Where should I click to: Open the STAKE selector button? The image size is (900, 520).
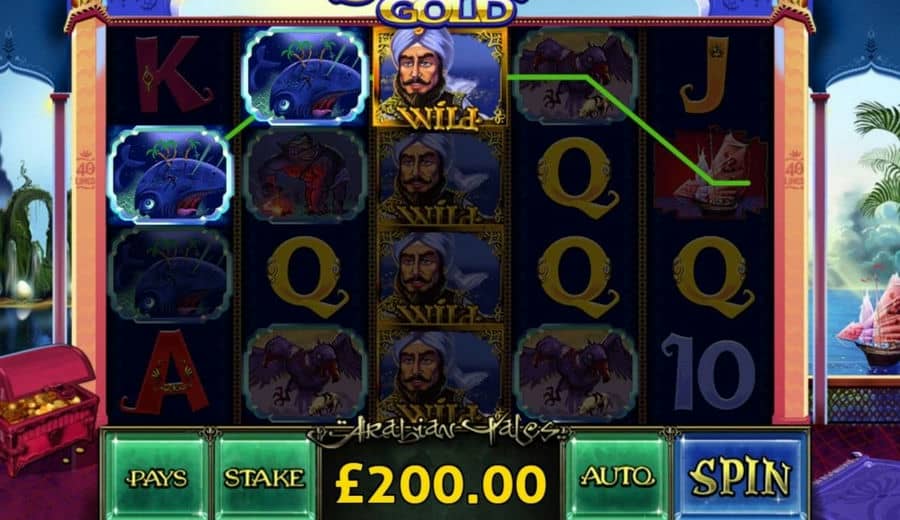[x=264, y=477]
